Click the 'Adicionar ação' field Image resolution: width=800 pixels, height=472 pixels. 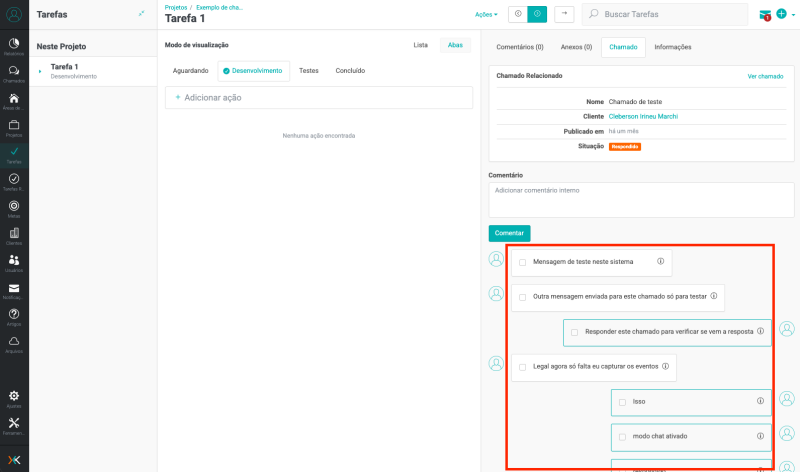[x=318, y=97]
